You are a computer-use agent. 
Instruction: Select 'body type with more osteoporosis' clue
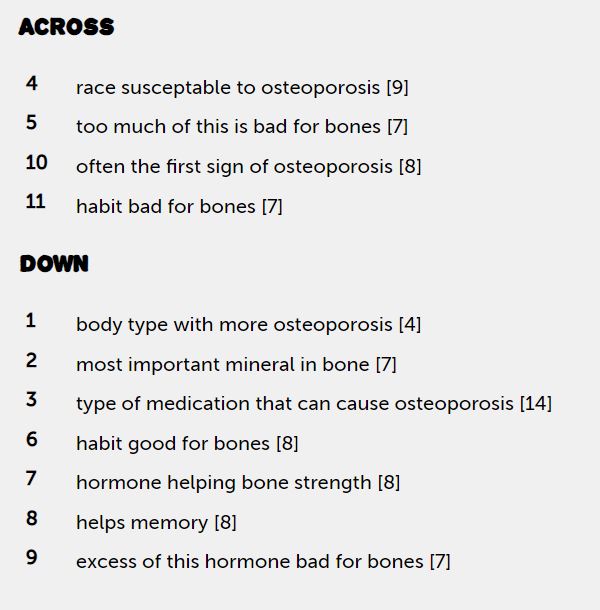(248, 325)
